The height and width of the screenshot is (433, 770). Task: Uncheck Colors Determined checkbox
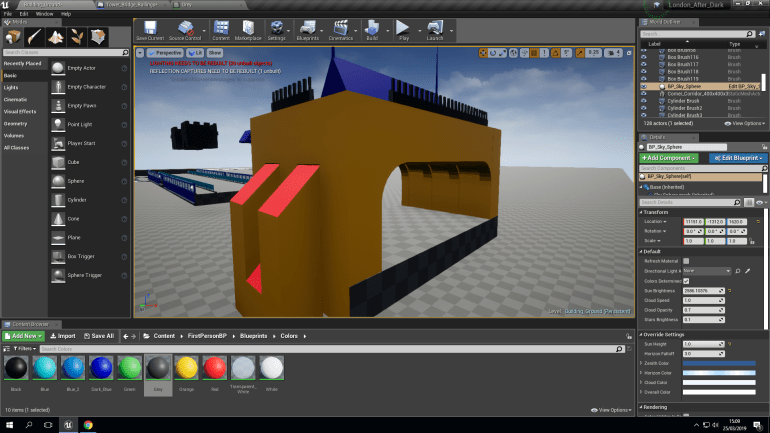click(x=686, y=281)
